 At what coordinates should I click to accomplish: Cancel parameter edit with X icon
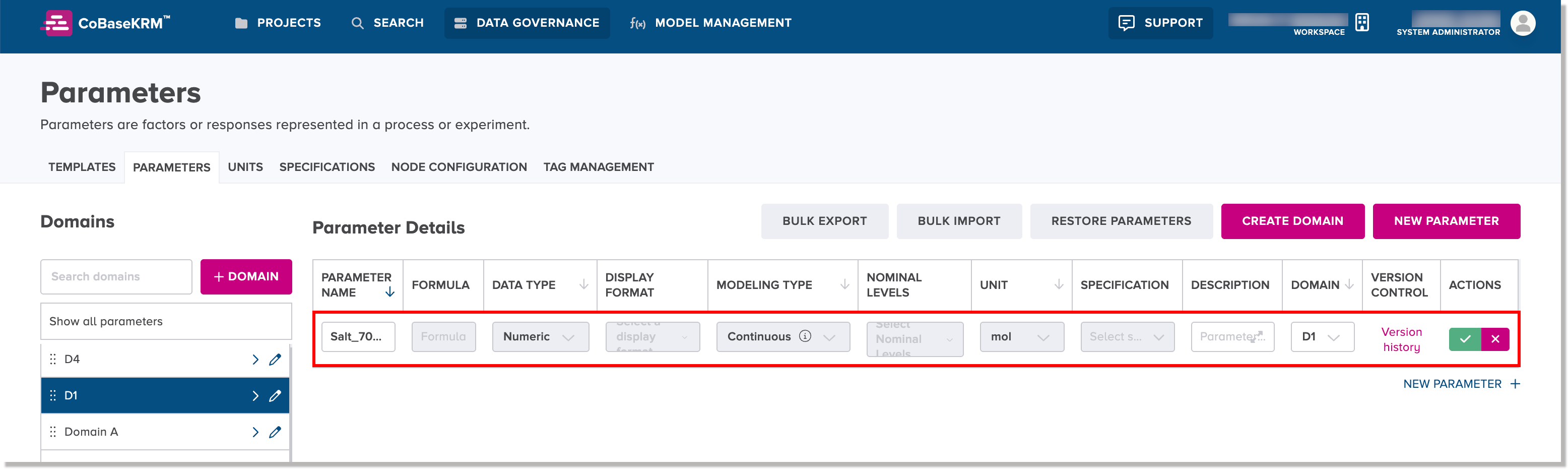click(x=1495, y=339)
